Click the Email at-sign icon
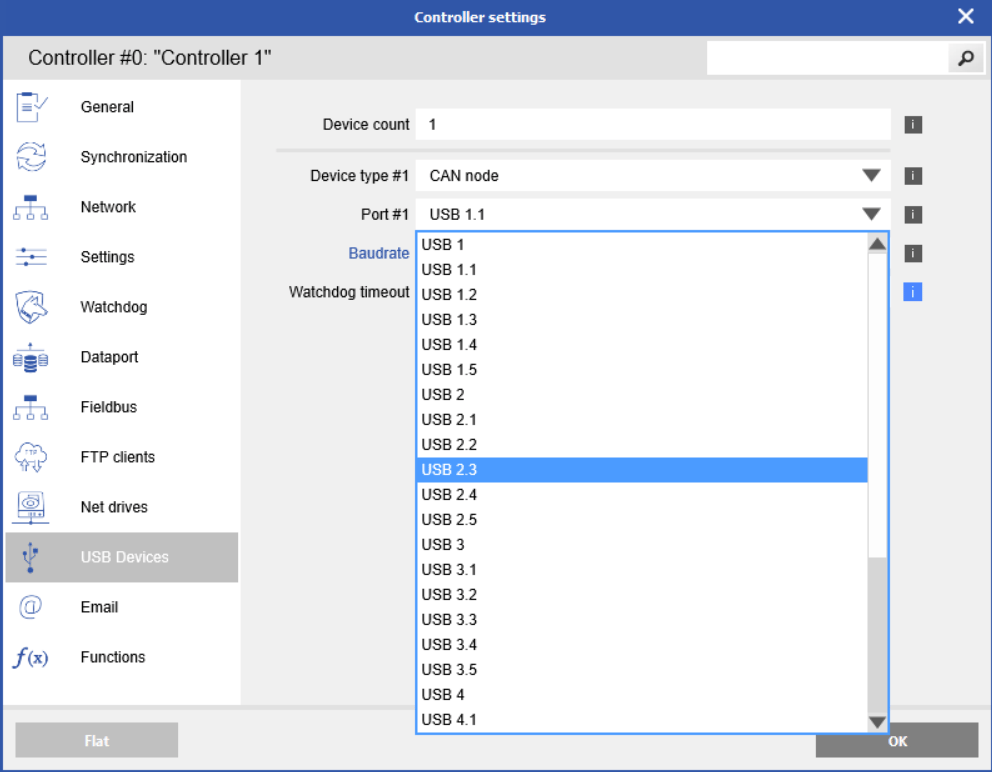The height and width of the screenshot is (772, 992). pyautogui.click(x=31, y=607)
